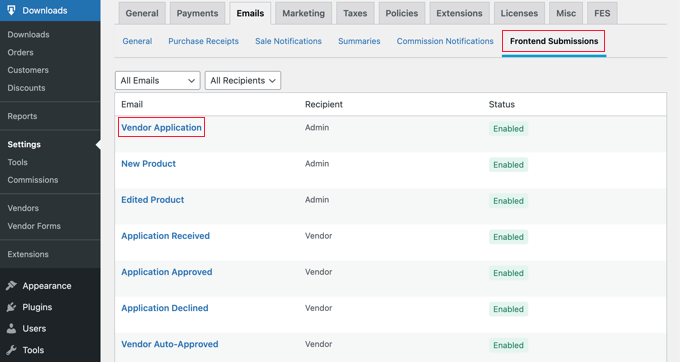Click the Users menu label
The width and height of the screenshot is (680, 362).
[x=34, y=328]
